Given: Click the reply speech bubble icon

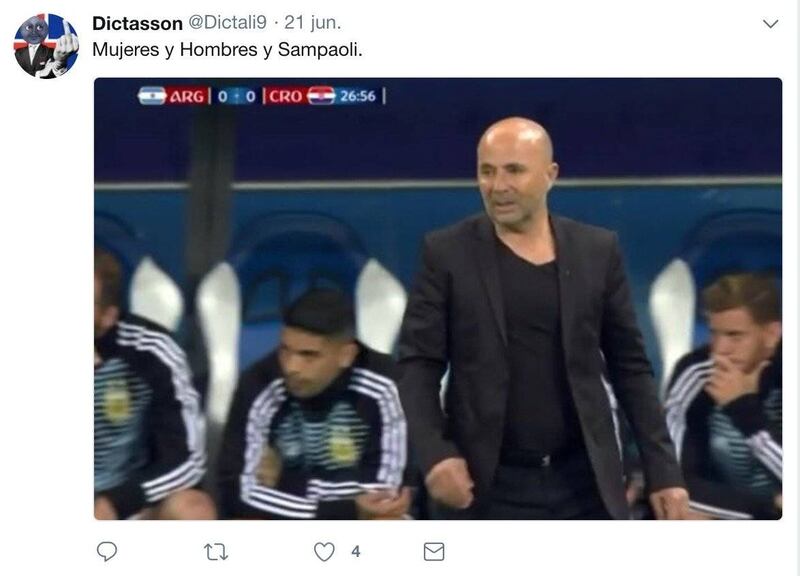Looking at the screenshot, I should [x=107, y=552].
